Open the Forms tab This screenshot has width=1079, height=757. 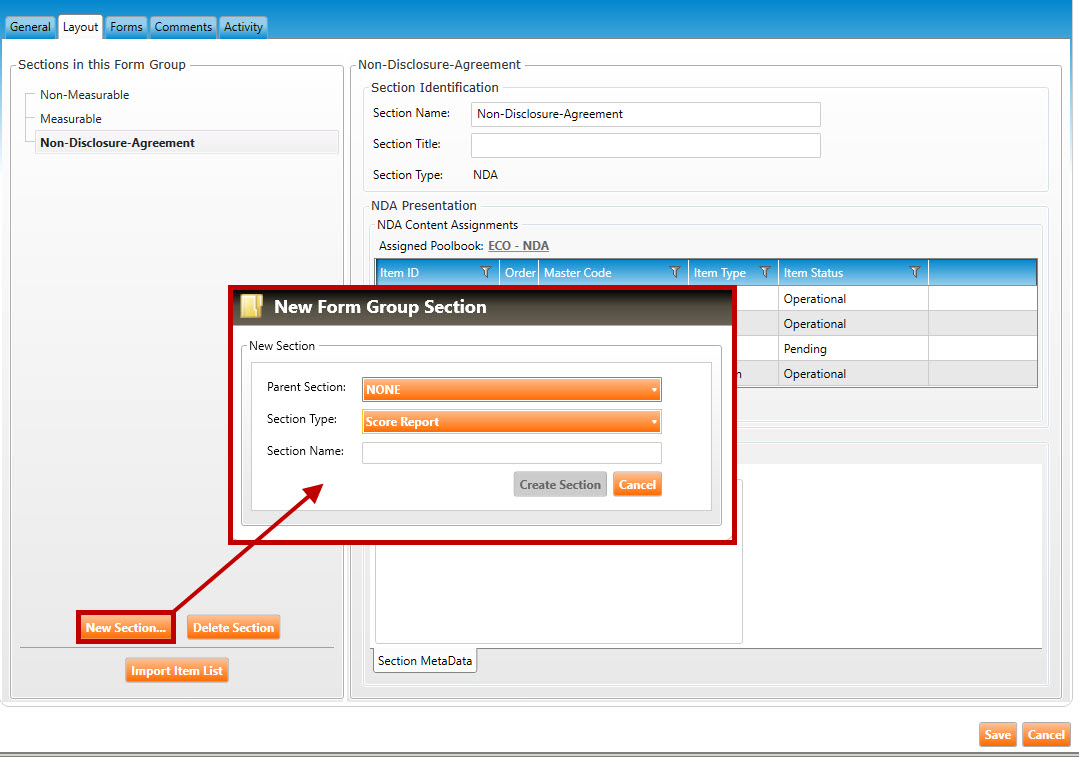126,27
